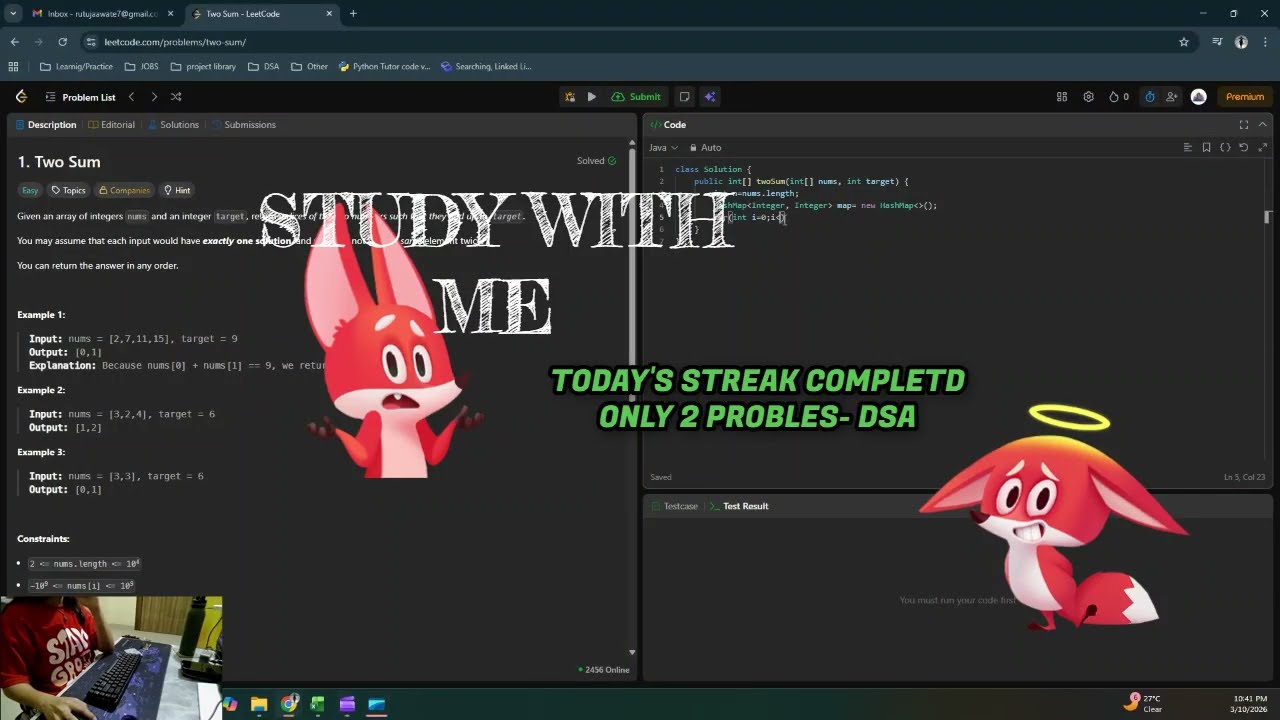Open Chrome media controls icon
1280x720 pixels.
point(1217,42)
